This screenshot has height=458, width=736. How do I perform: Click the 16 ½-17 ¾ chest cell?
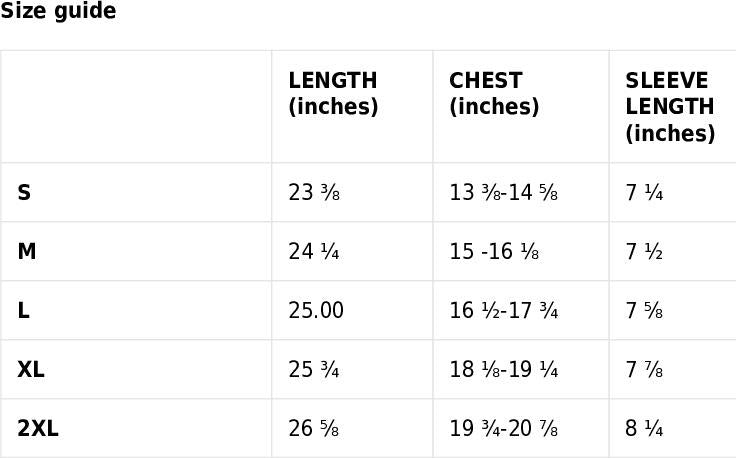(x=503, y=311)
